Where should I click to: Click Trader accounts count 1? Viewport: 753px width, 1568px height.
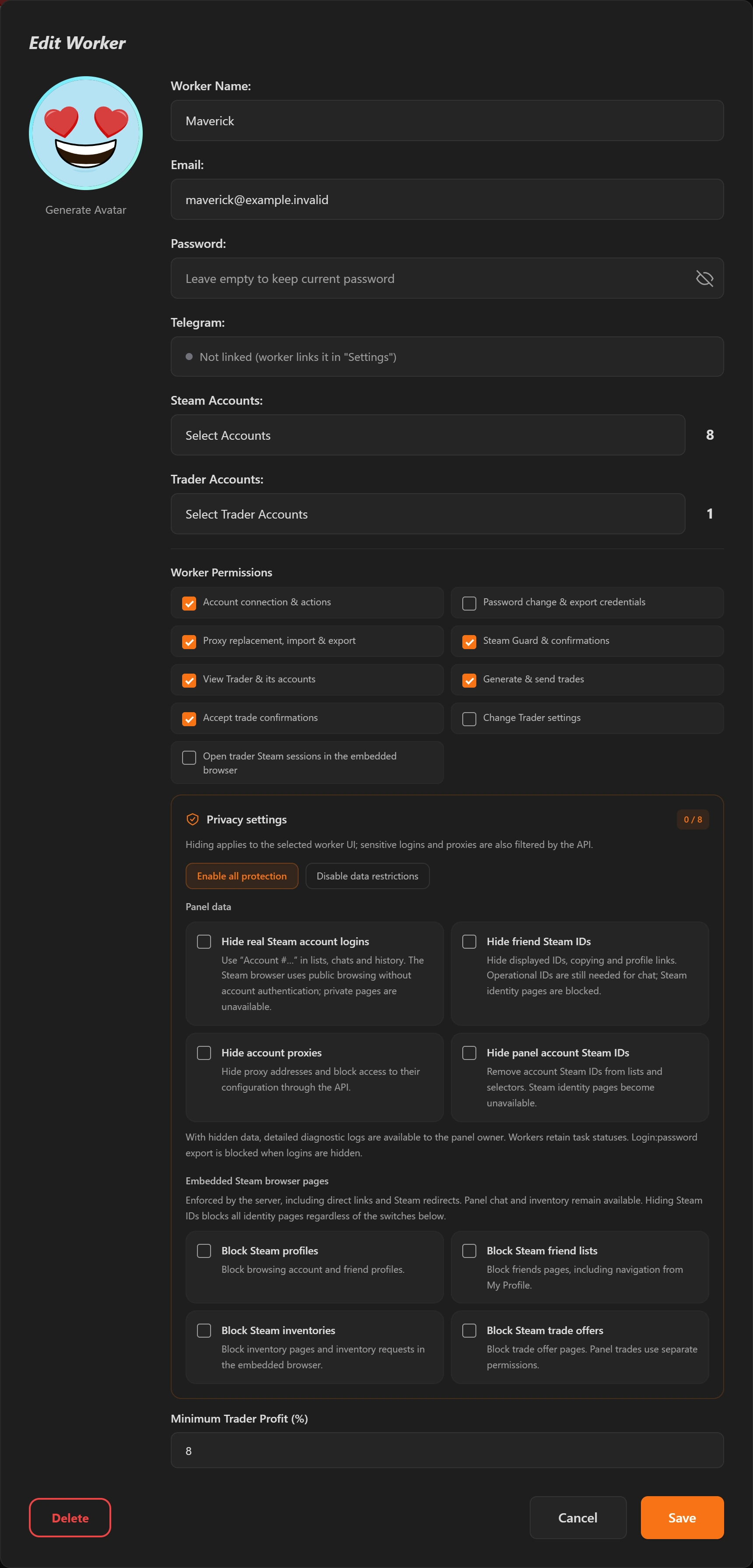tap(710, 514)
